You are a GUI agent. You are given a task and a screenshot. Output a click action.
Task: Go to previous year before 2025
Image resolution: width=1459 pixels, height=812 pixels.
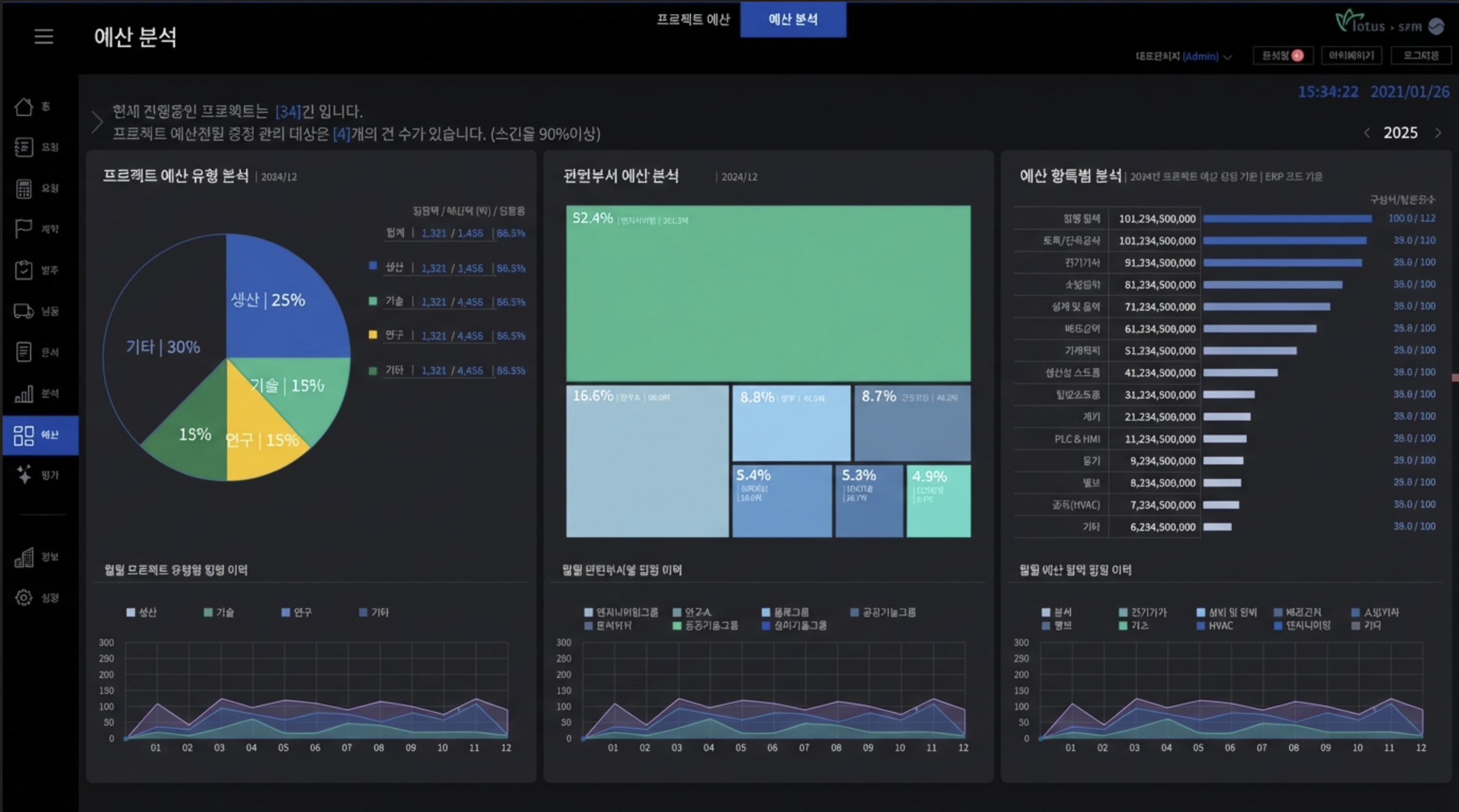(x=1367, y=133)
